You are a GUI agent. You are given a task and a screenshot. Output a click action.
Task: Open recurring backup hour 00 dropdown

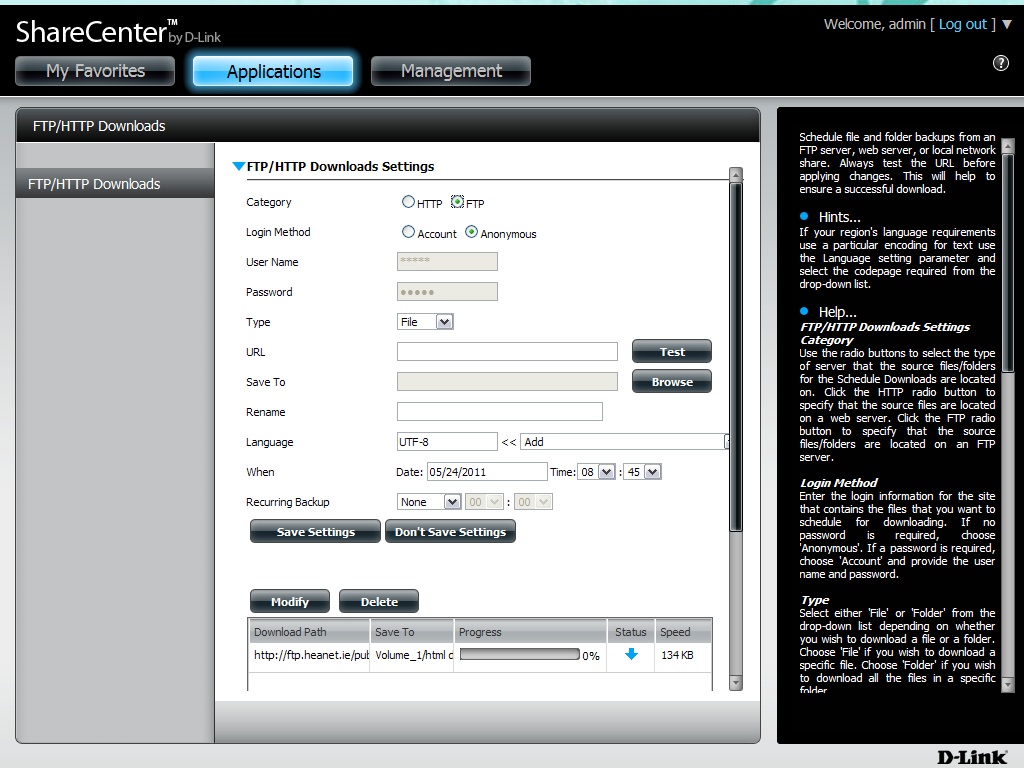(484, 502)
